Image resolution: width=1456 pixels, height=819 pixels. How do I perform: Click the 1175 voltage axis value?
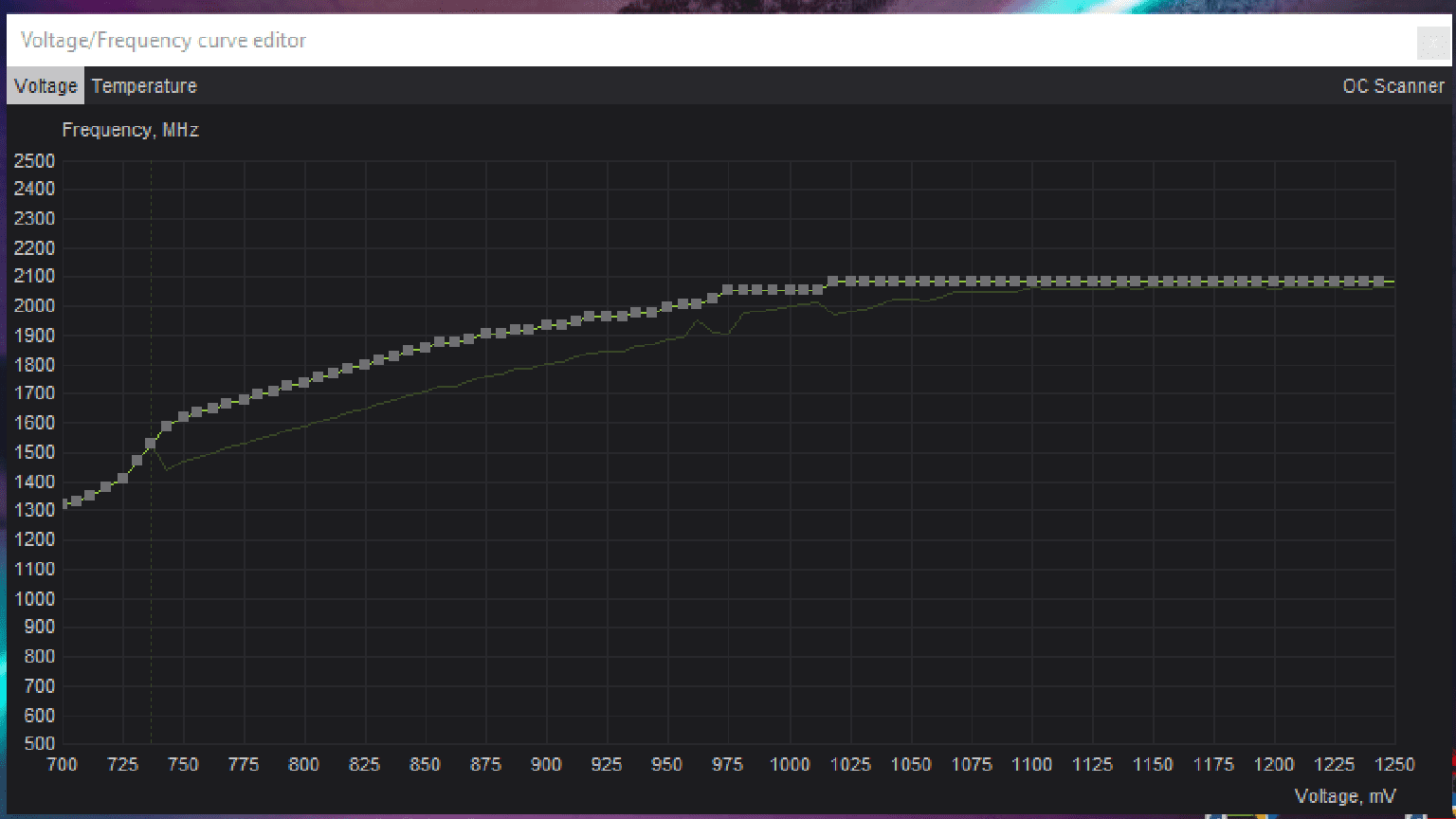(x=1213, y=765)
